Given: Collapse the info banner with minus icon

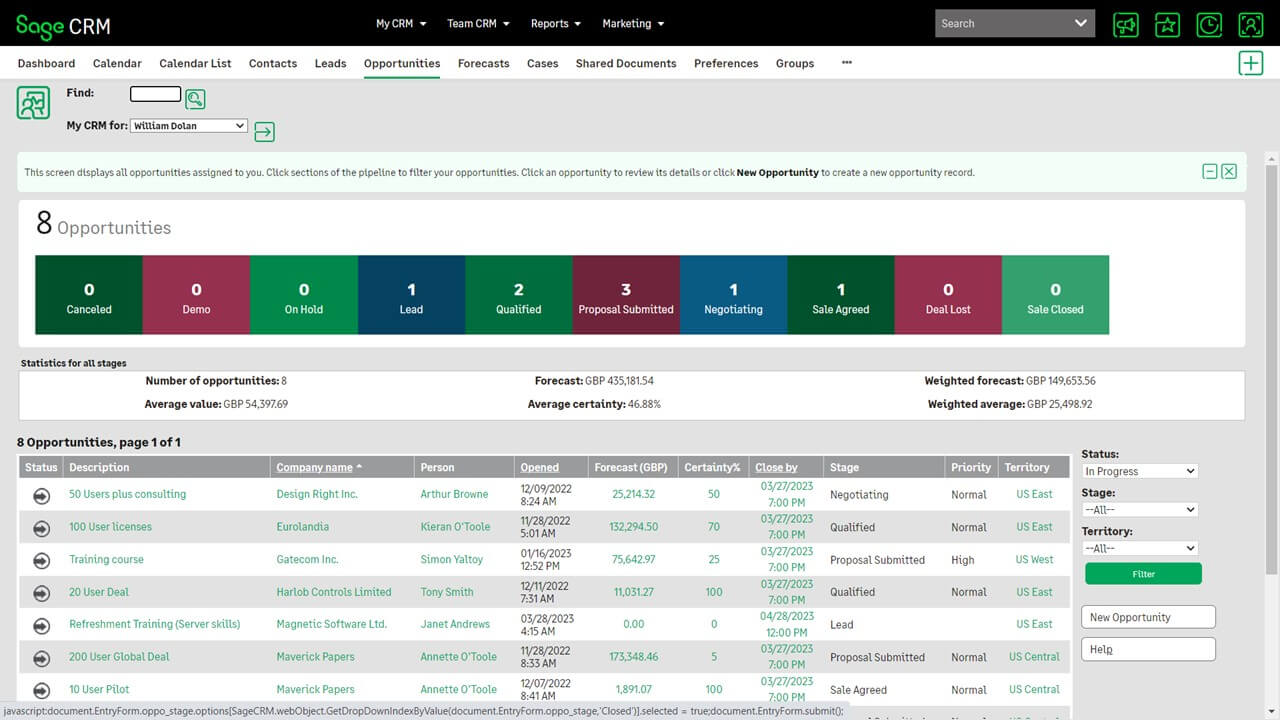Looking at the screenshot, I should [x=1210, y=172].
